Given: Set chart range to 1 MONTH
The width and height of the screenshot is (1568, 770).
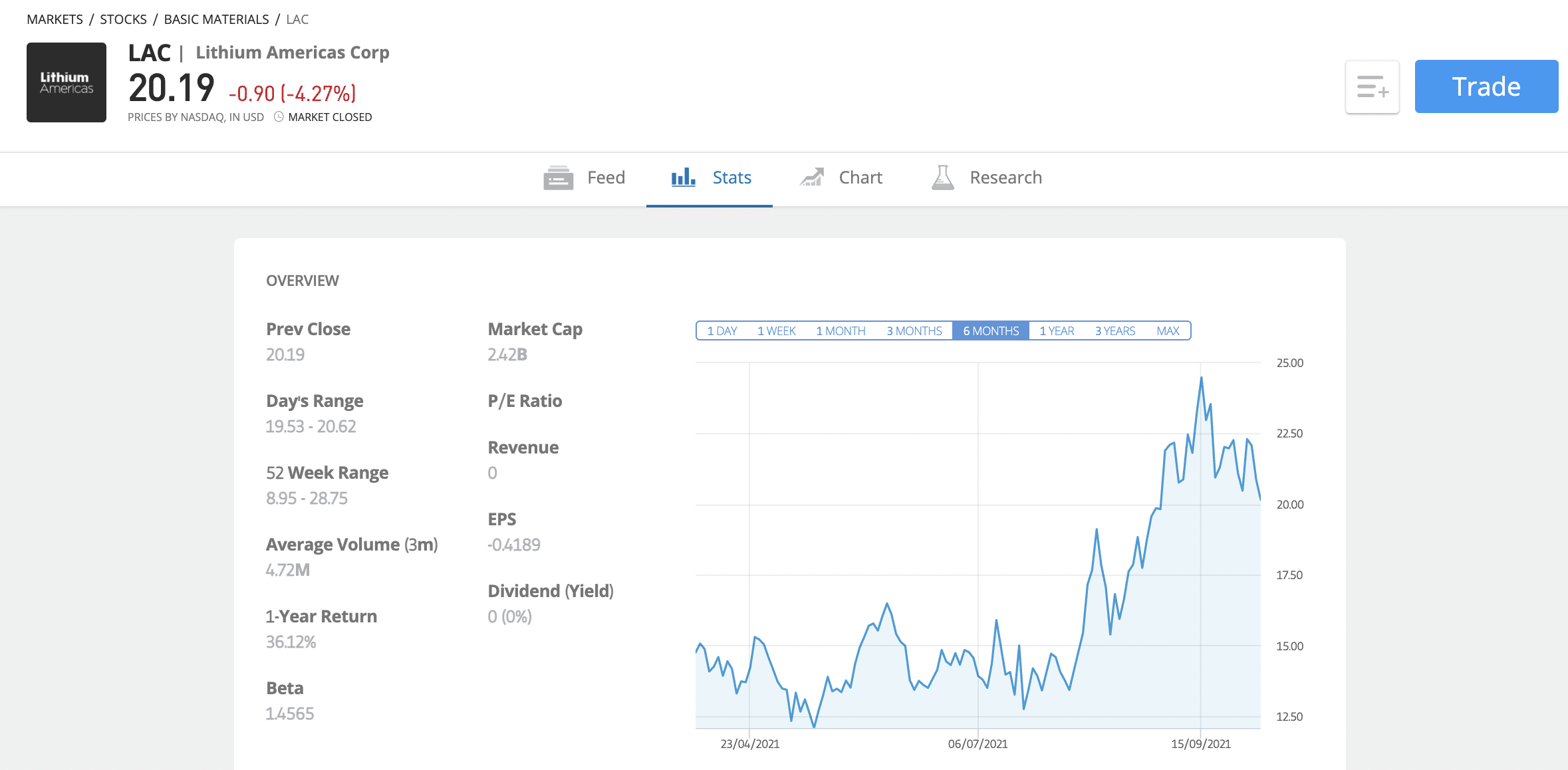Looking at the screenshot, I should coord(841,331).
